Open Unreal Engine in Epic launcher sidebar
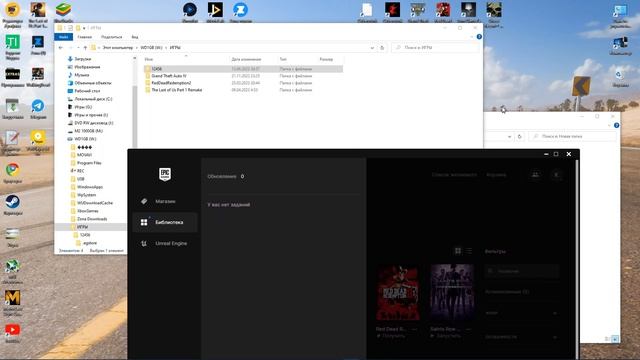The width and height of the screenshot is (640, 360). tap(165, 243)
